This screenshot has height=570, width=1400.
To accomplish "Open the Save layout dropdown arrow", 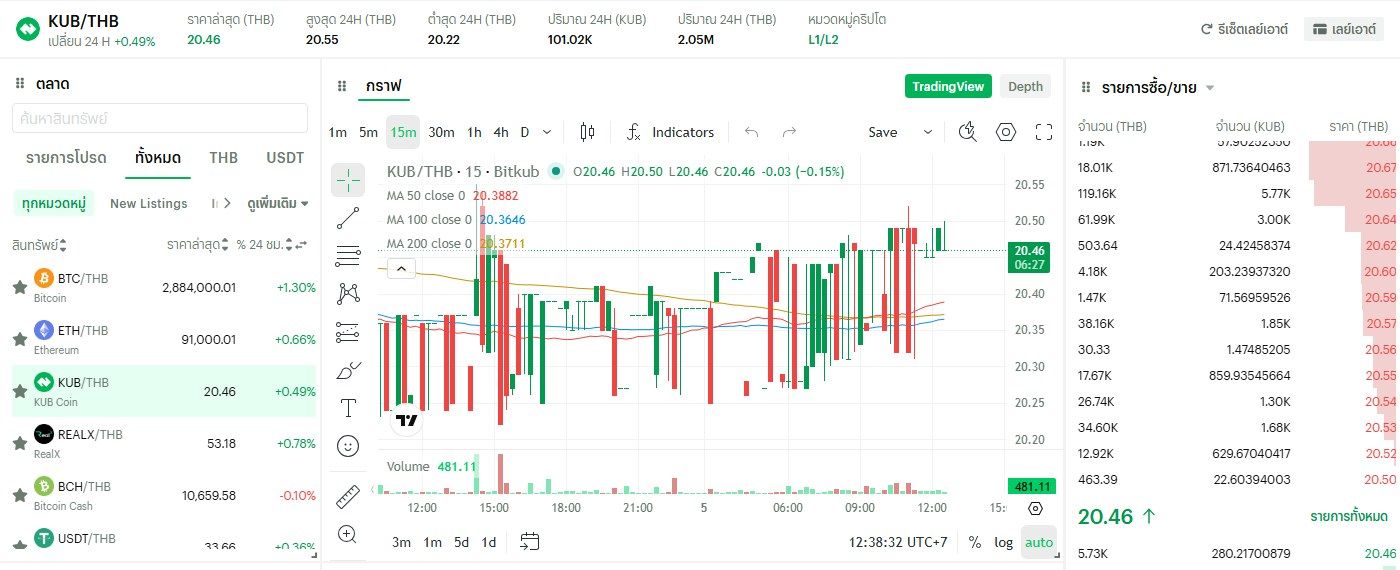I will [x=927, y=132].
